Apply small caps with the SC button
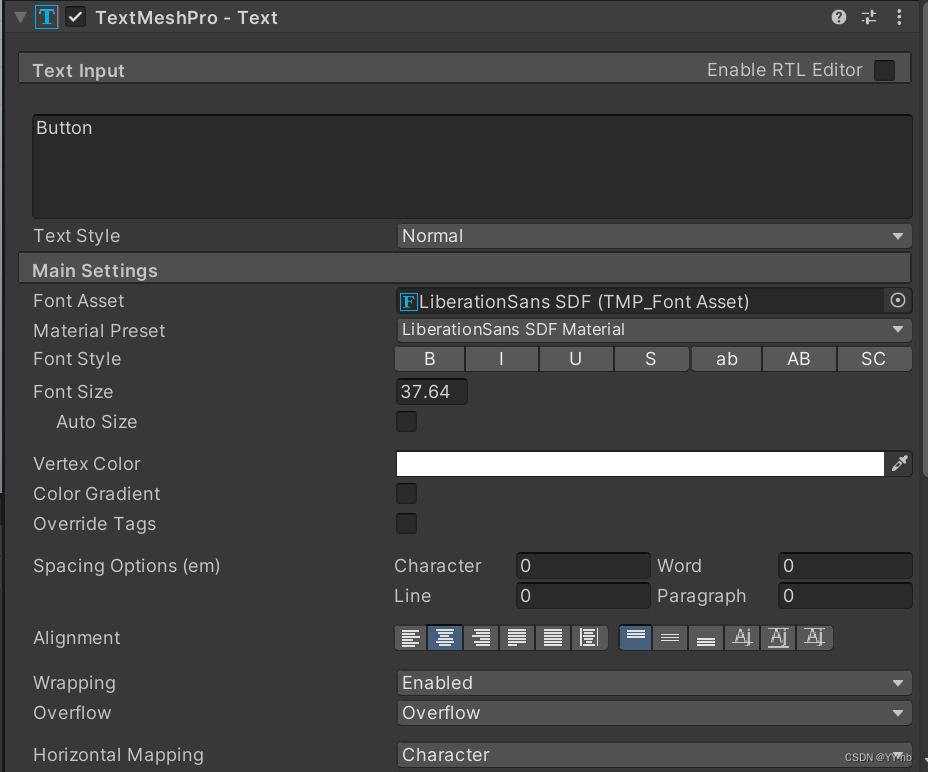This screenshot has height=772, width=928. [873, 358]
